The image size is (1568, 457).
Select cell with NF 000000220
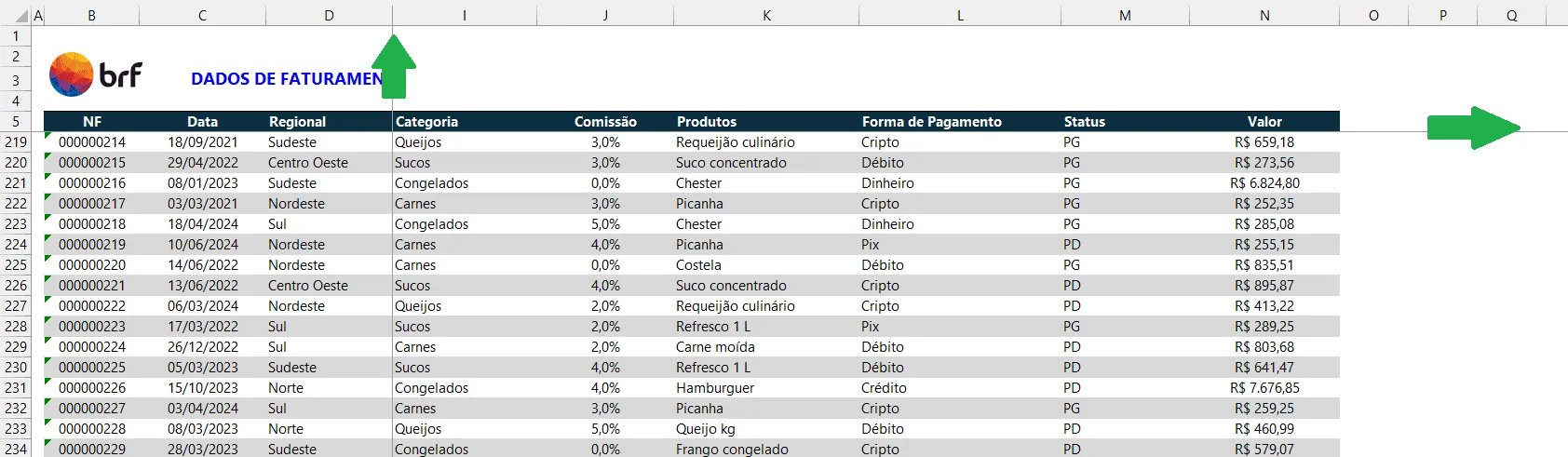tap(91, 265)
